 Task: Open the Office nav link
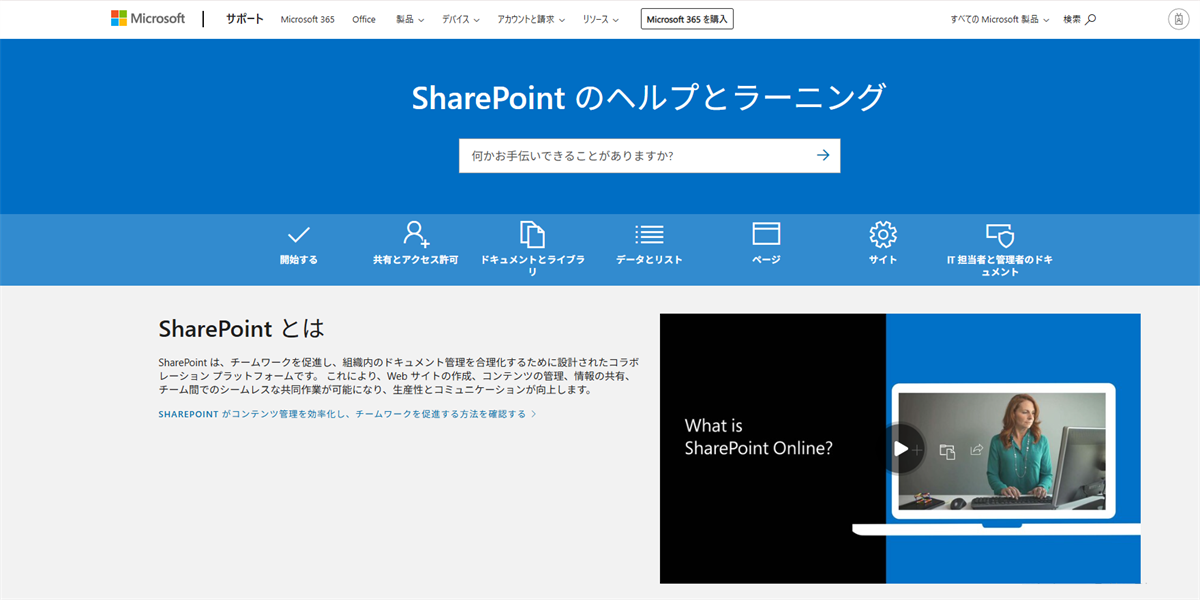[364, 19]
